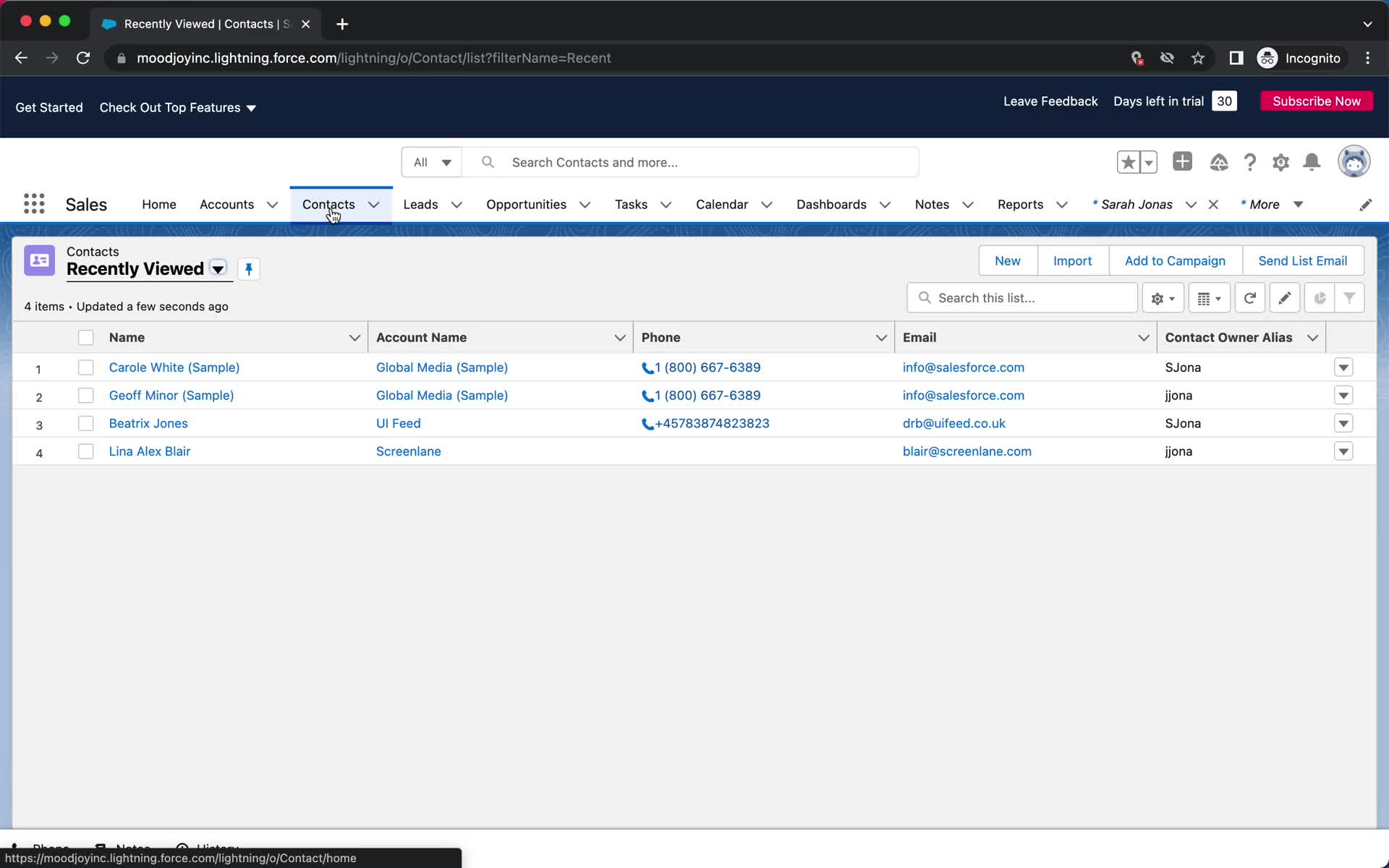Screen dimensions: 1389x868
Task: Open the Reports tab
Action: 1020,205
